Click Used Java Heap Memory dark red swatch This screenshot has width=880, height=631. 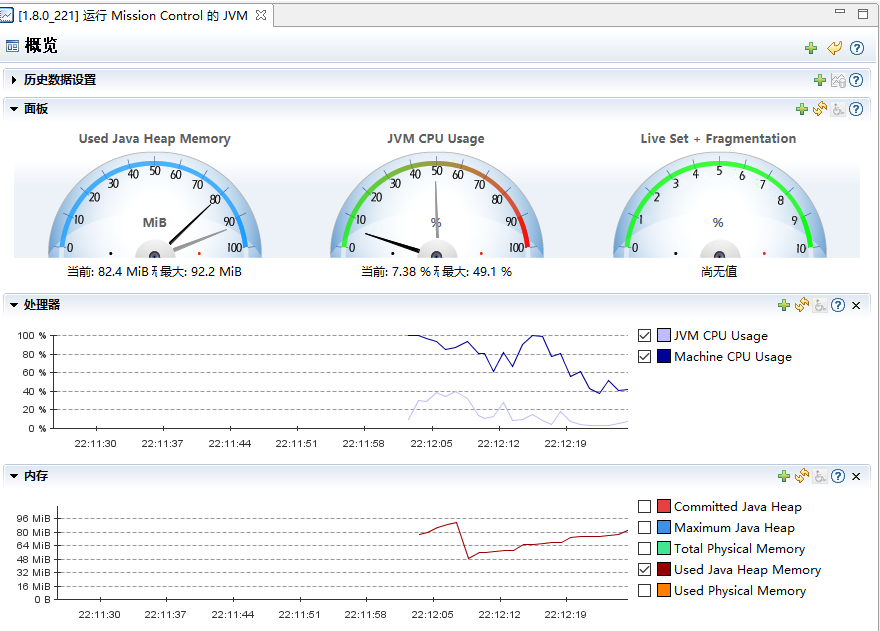pyautogui.click(x=664, y=569)
